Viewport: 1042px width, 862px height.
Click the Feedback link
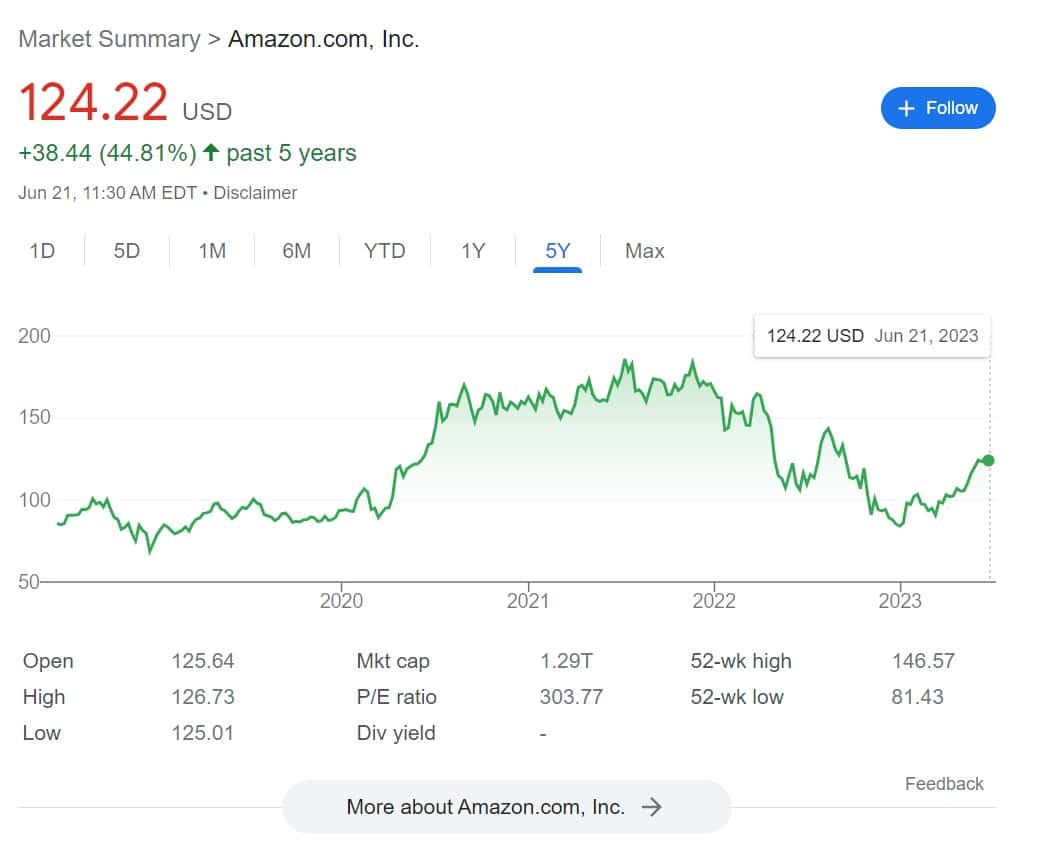(x=944, y=784)
